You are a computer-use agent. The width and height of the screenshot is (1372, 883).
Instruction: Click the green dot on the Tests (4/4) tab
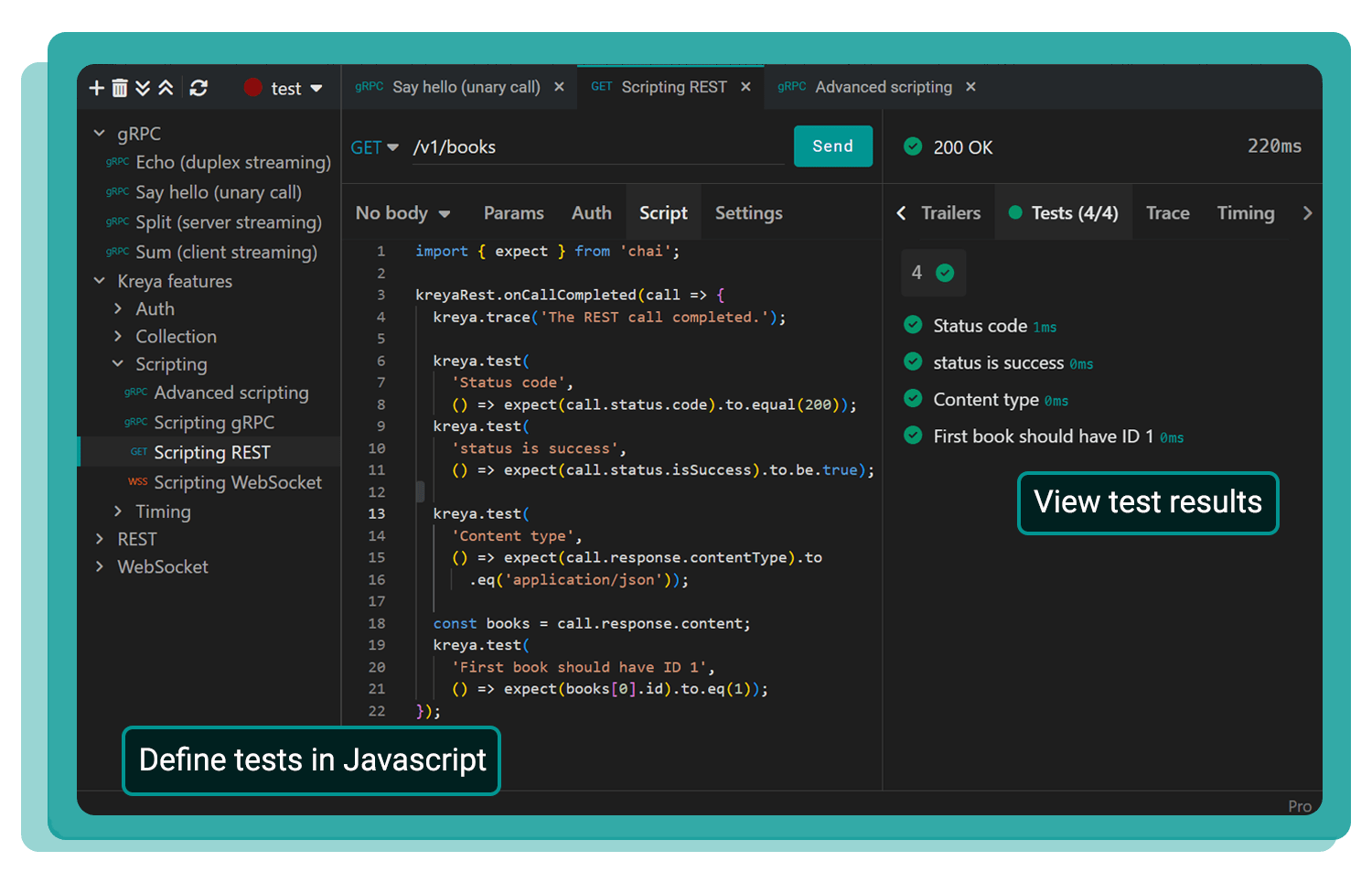[1014, 212]
